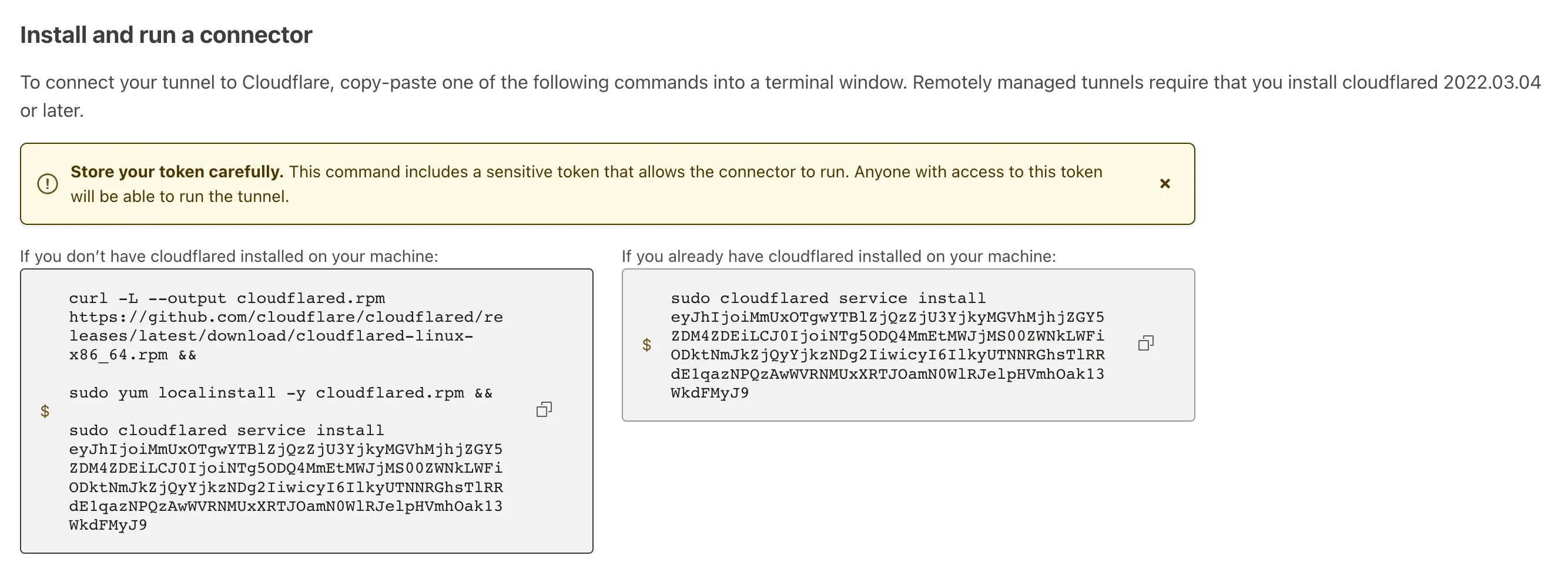This screenshot has width=1568, height=579.
Task: Click the $ prompt in the right command block
Action: click(x=646, y=345)
